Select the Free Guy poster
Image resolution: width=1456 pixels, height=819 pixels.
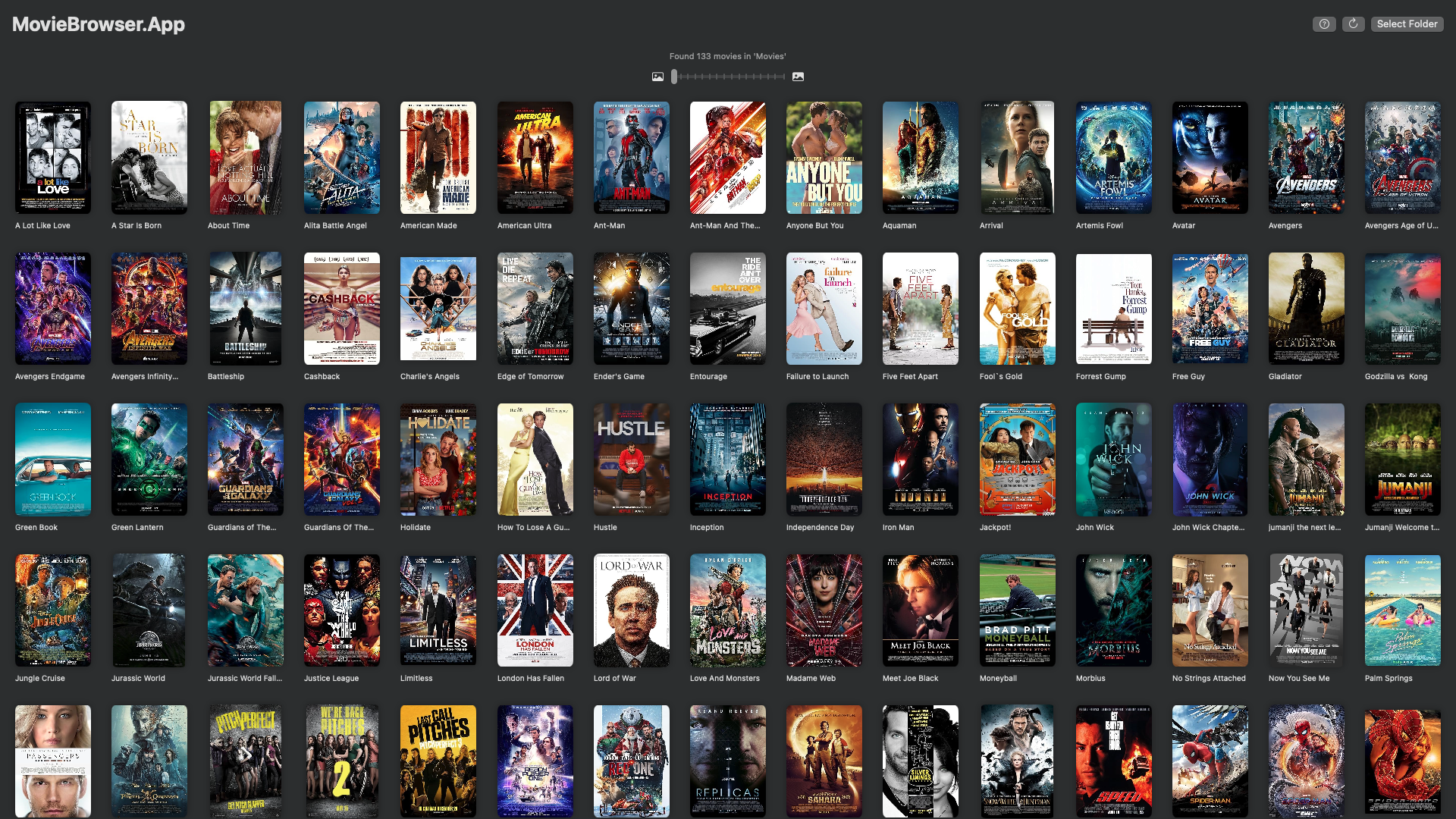1210,309
